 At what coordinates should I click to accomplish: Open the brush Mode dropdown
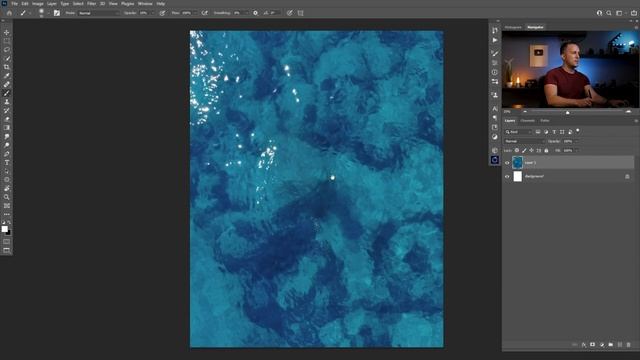click(x=99, y=13)
